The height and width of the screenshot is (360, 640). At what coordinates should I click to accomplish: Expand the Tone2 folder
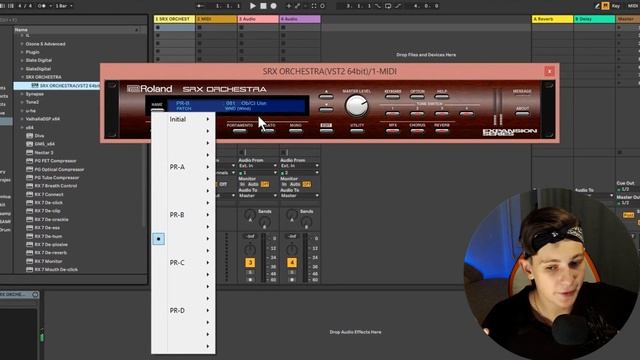(22, 102)
